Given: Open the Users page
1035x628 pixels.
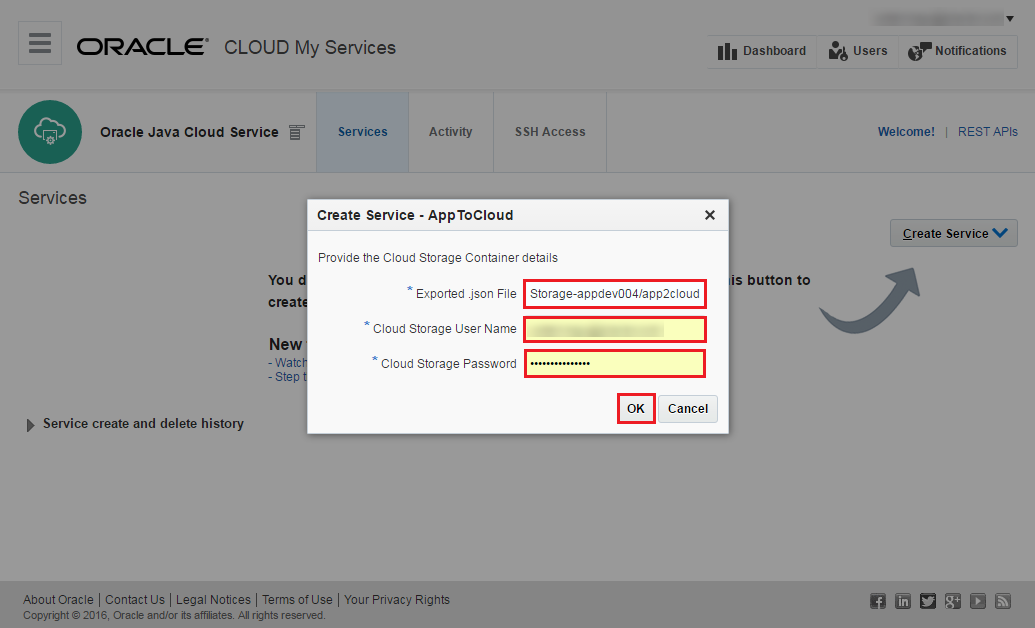Looking at the screenshot, I should [857, 52].
